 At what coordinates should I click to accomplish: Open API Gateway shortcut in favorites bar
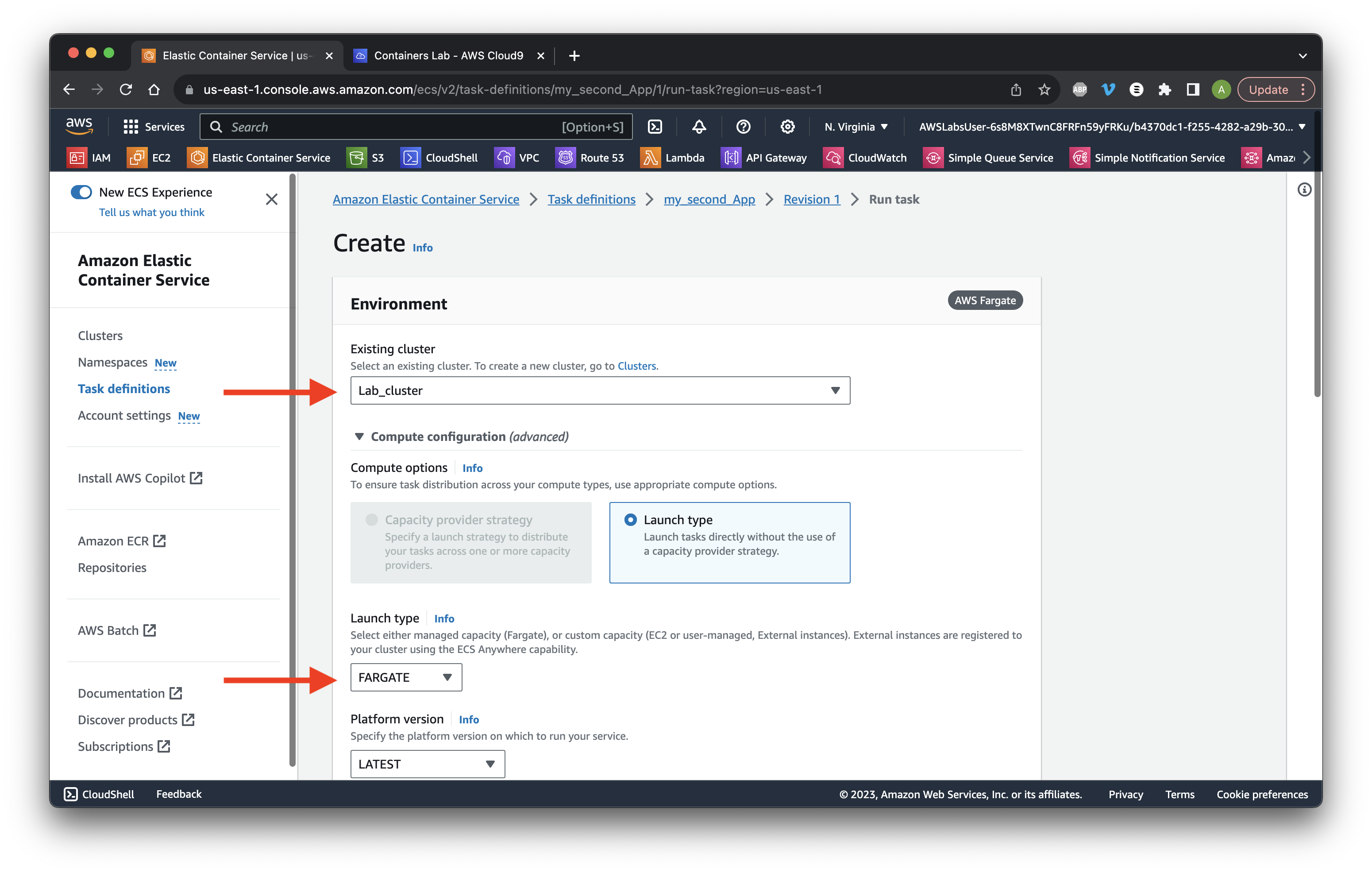coord(764,158)
